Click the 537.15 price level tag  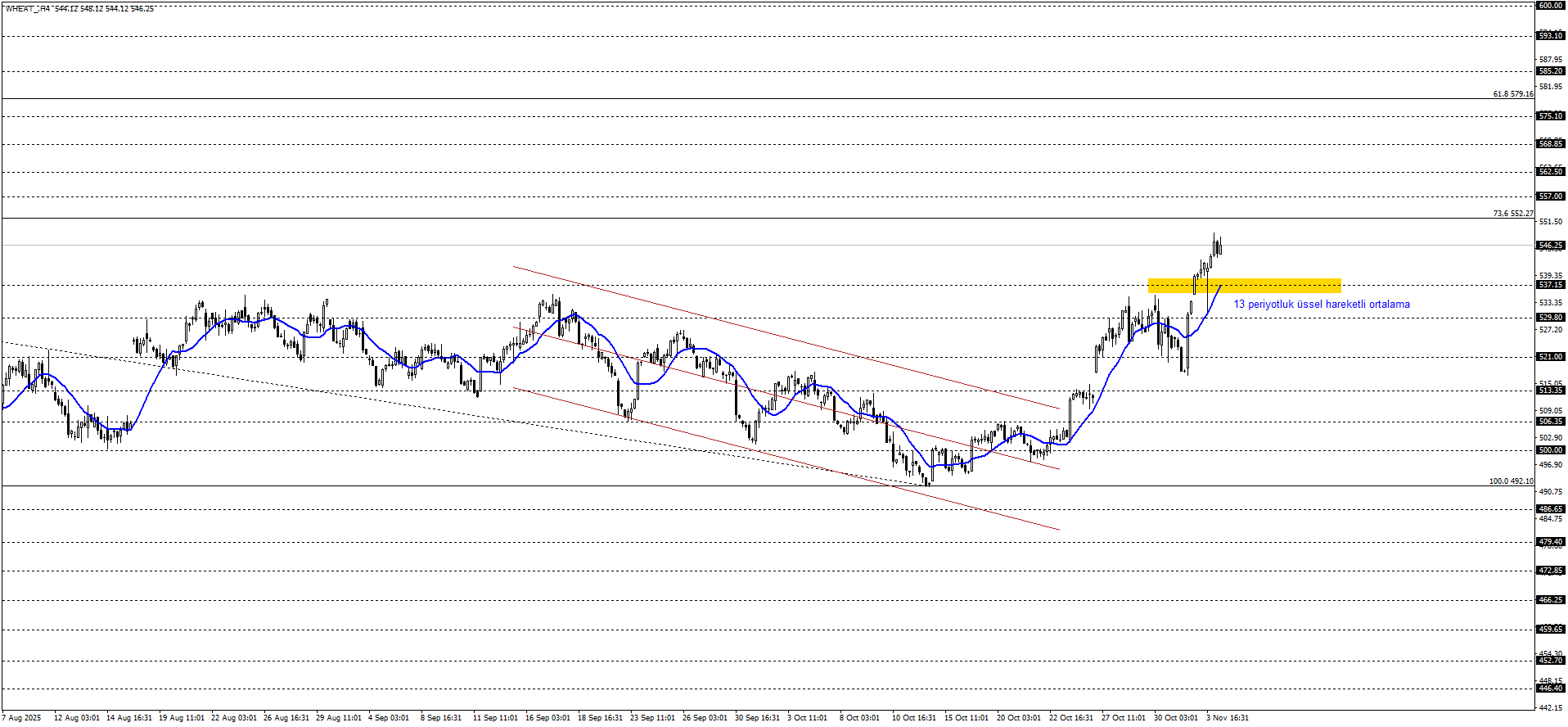click(1550, 285)
